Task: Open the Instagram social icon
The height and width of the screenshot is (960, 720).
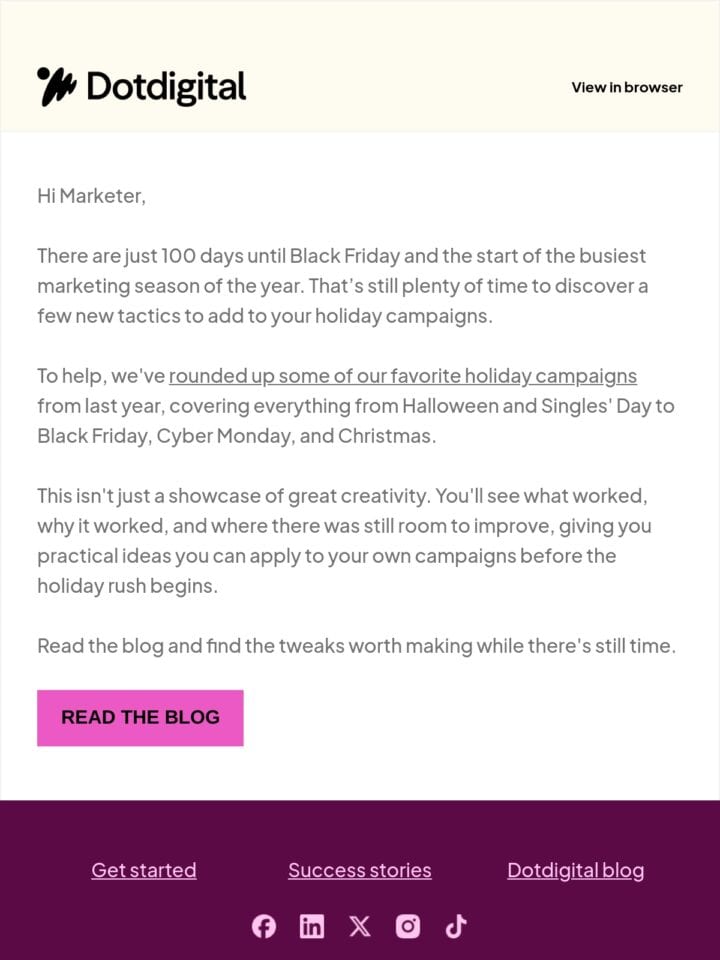Action: pos(408,926)
